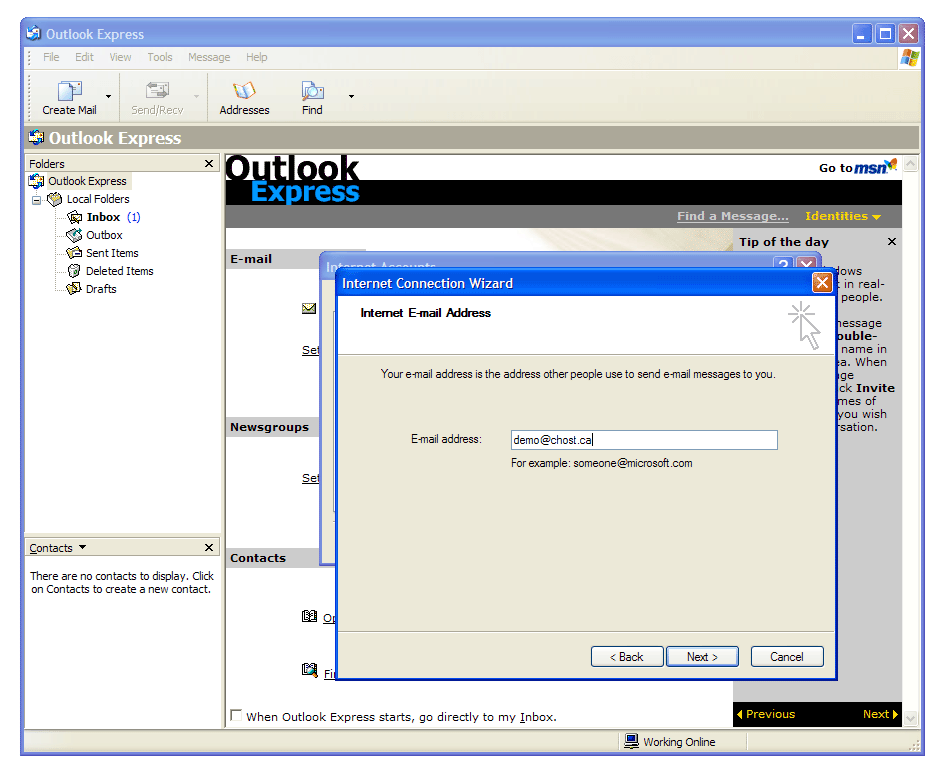Viewport: 946px width, 781px height.
Task: Open the Inbox folder
Action: (103, 217)
